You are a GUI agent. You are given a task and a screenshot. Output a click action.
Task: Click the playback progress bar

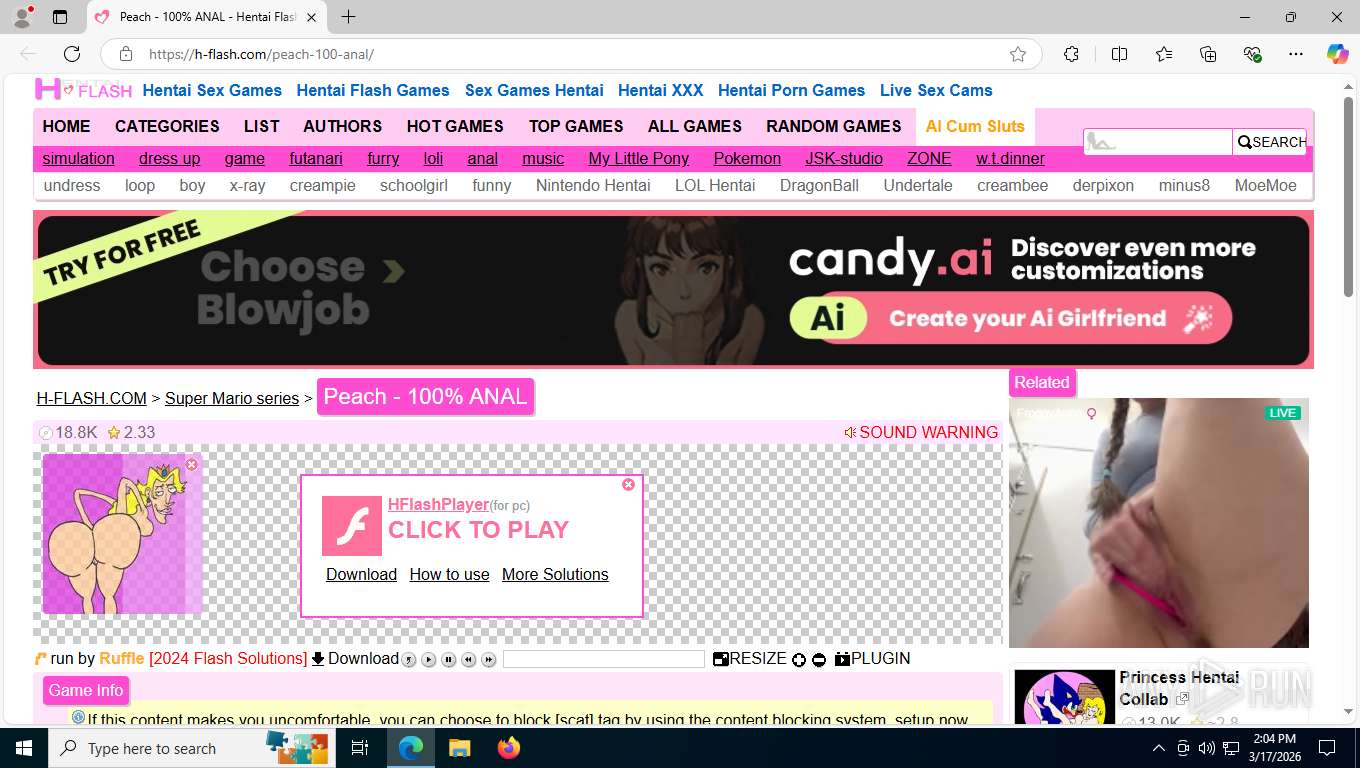click(x=603, y=659)
